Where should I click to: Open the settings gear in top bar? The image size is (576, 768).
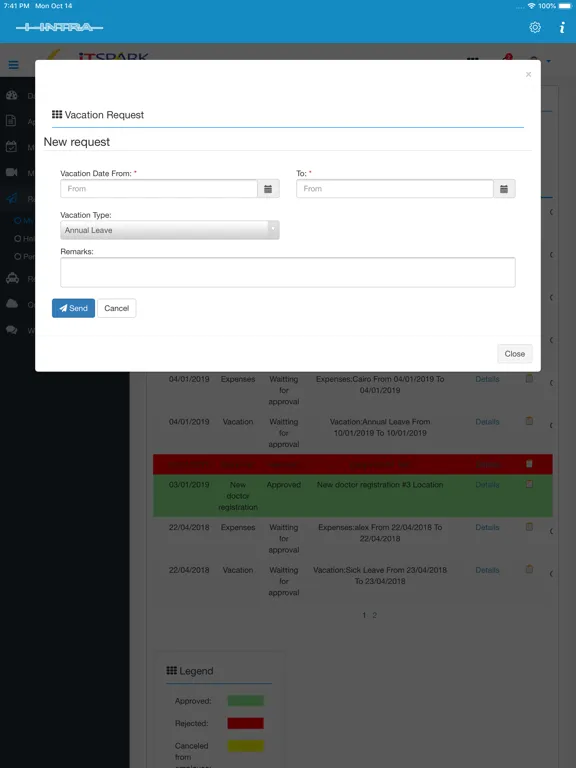click(x=535, y=27)
